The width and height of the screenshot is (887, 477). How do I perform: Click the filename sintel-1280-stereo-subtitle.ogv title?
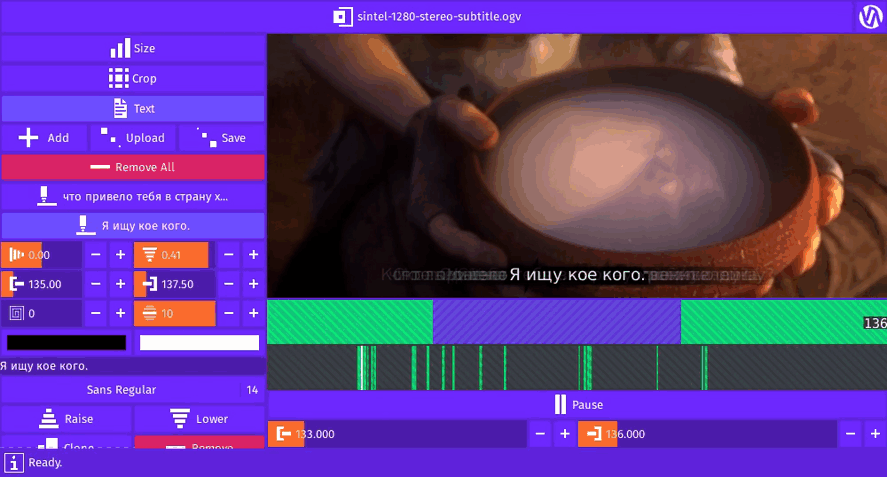click(439, 16)
